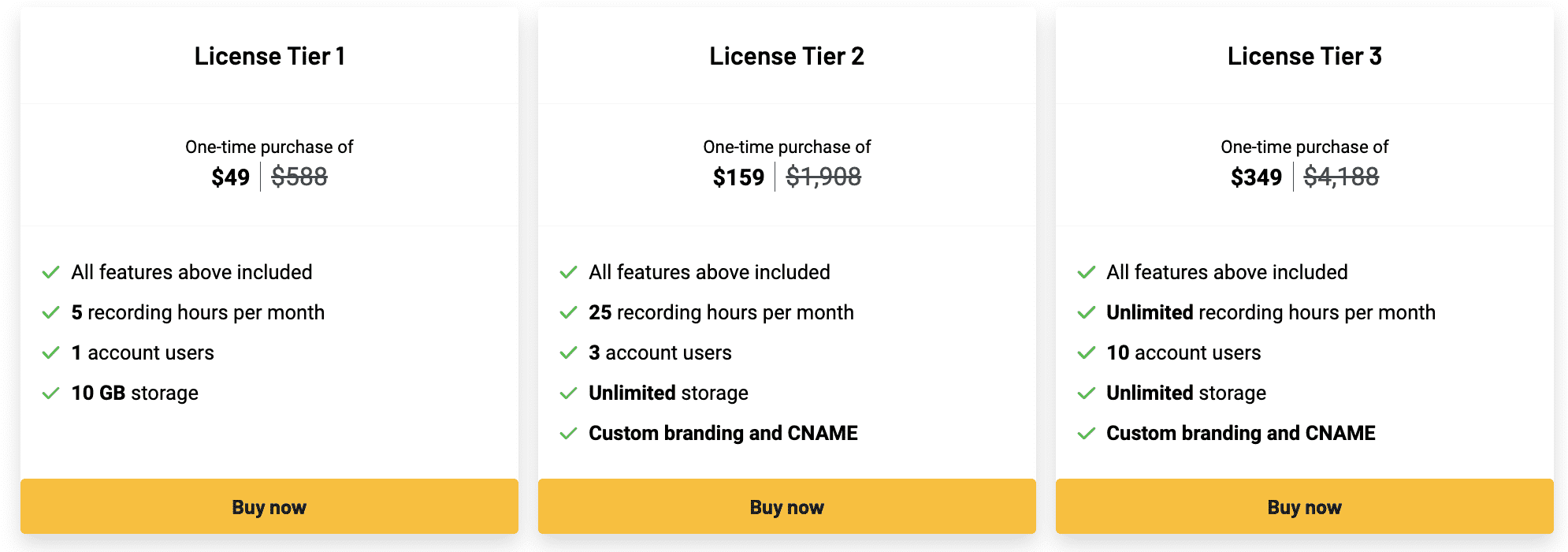The width and height of the screenshot is (1568, 552).
Task: Click Tier 3 Custom branding checkmark
Action: click(x=1087, y=434)
